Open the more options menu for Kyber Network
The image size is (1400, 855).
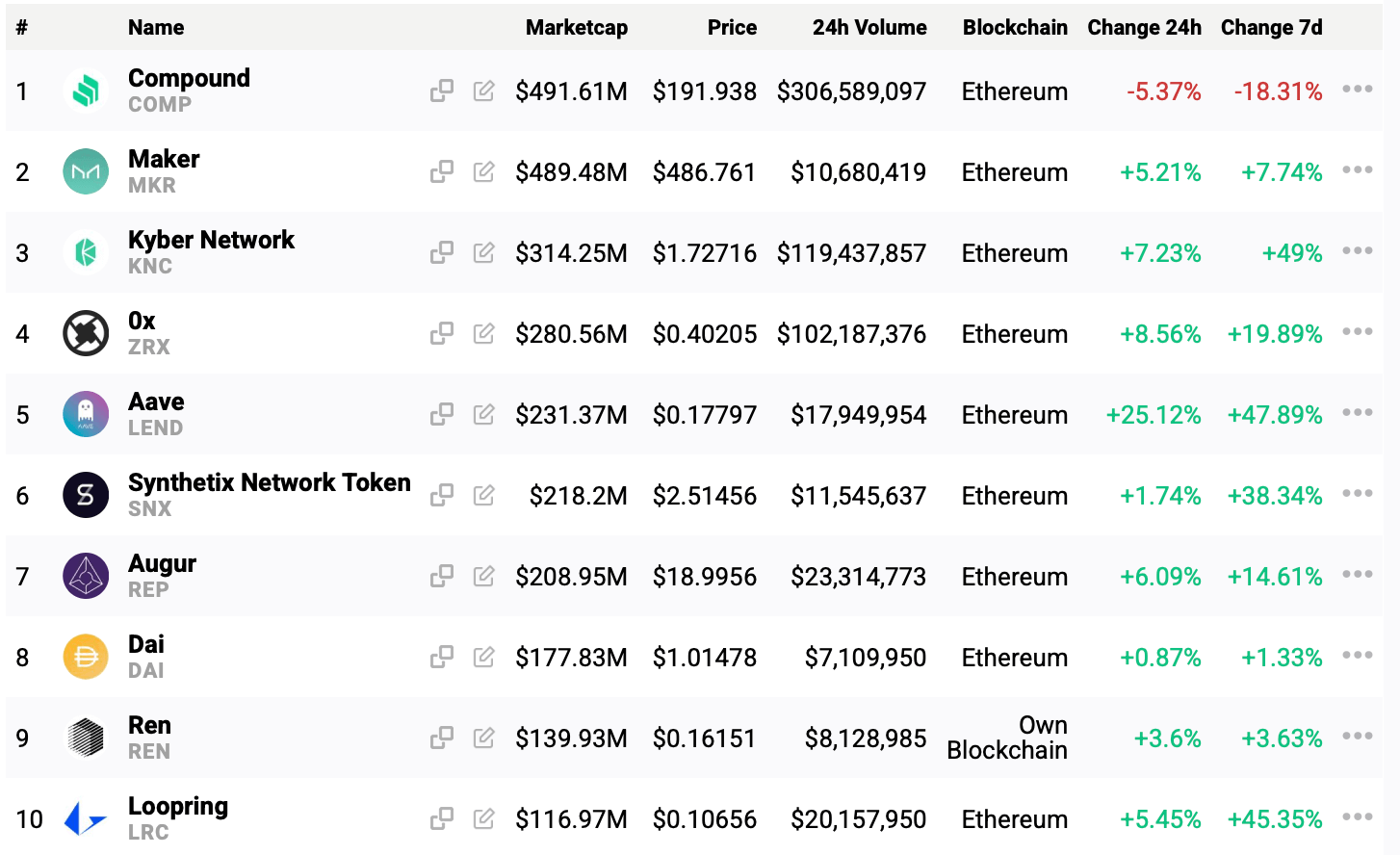1358,250
